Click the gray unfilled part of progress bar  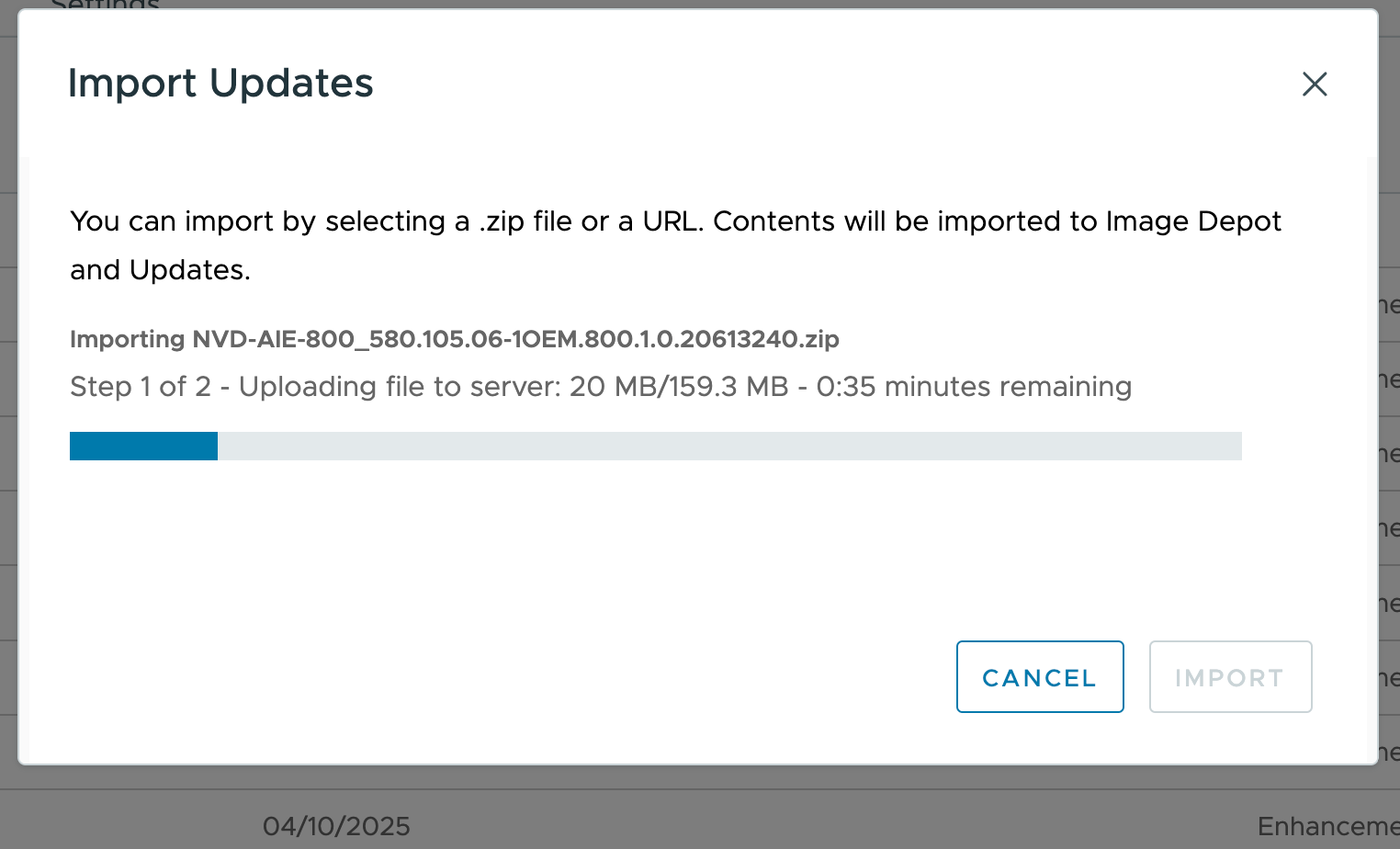point(729,447)
